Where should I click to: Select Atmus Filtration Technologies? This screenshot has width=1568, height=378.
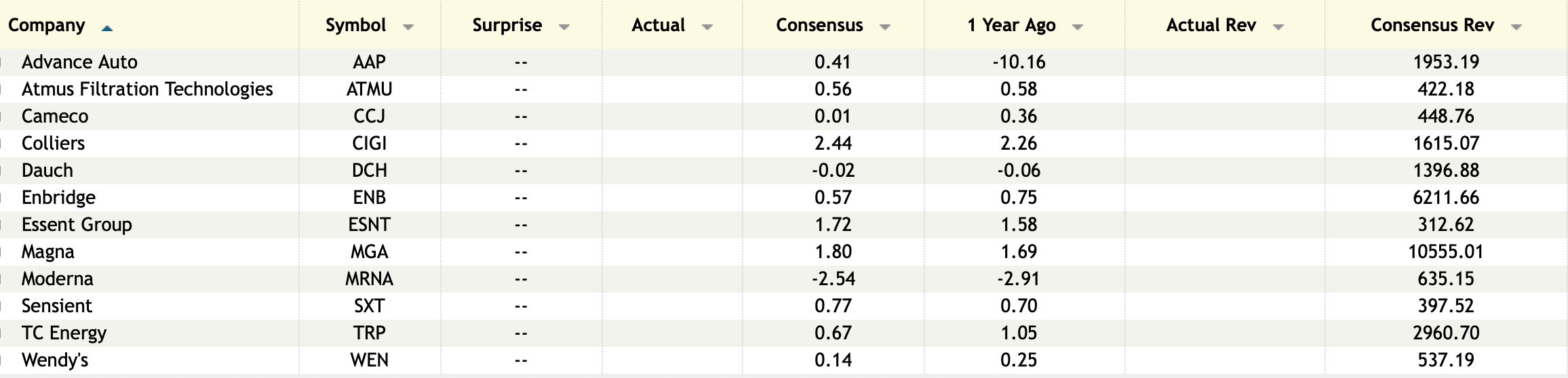[x=147, y=89]
